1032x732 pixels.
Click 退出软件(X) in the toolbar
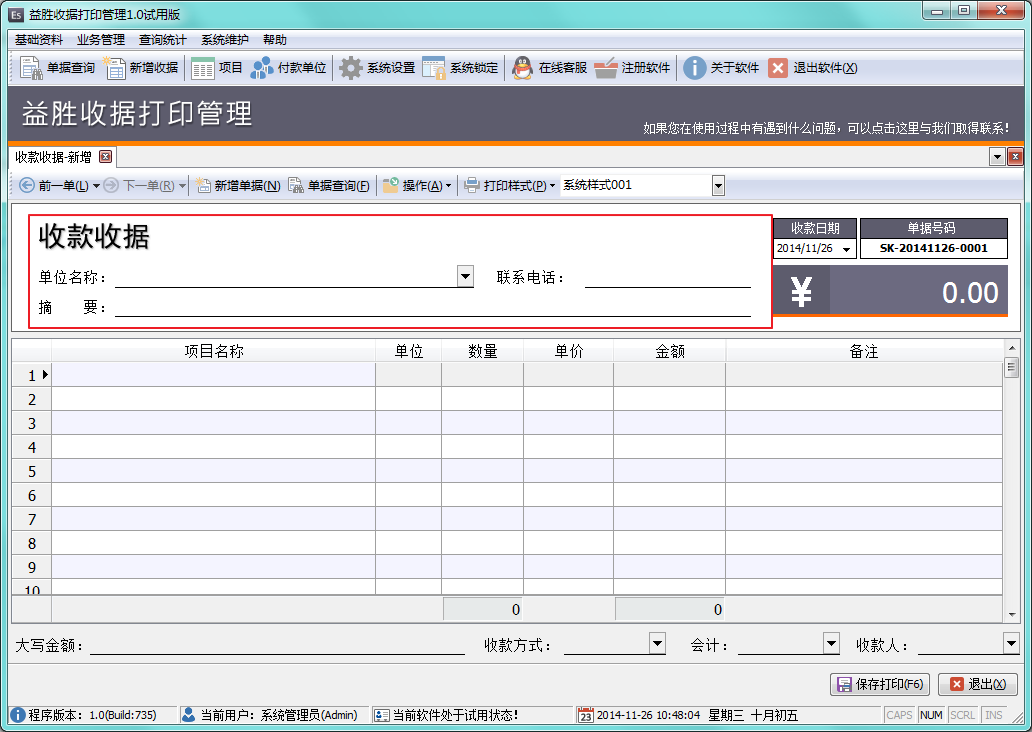(x=812, y=68)
